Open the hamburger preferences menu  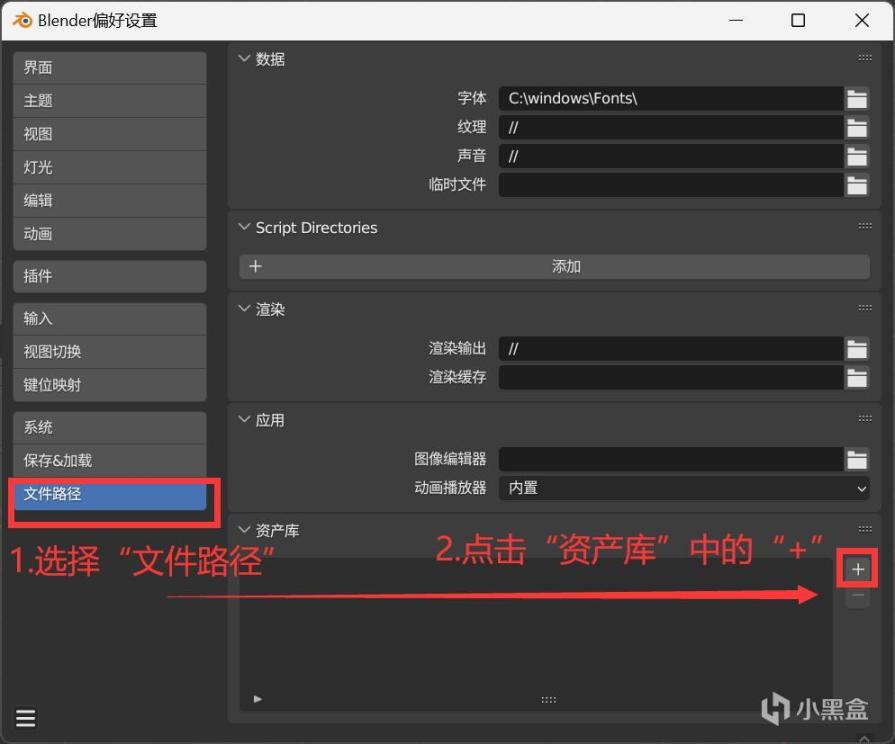click(x=25, y=718)
